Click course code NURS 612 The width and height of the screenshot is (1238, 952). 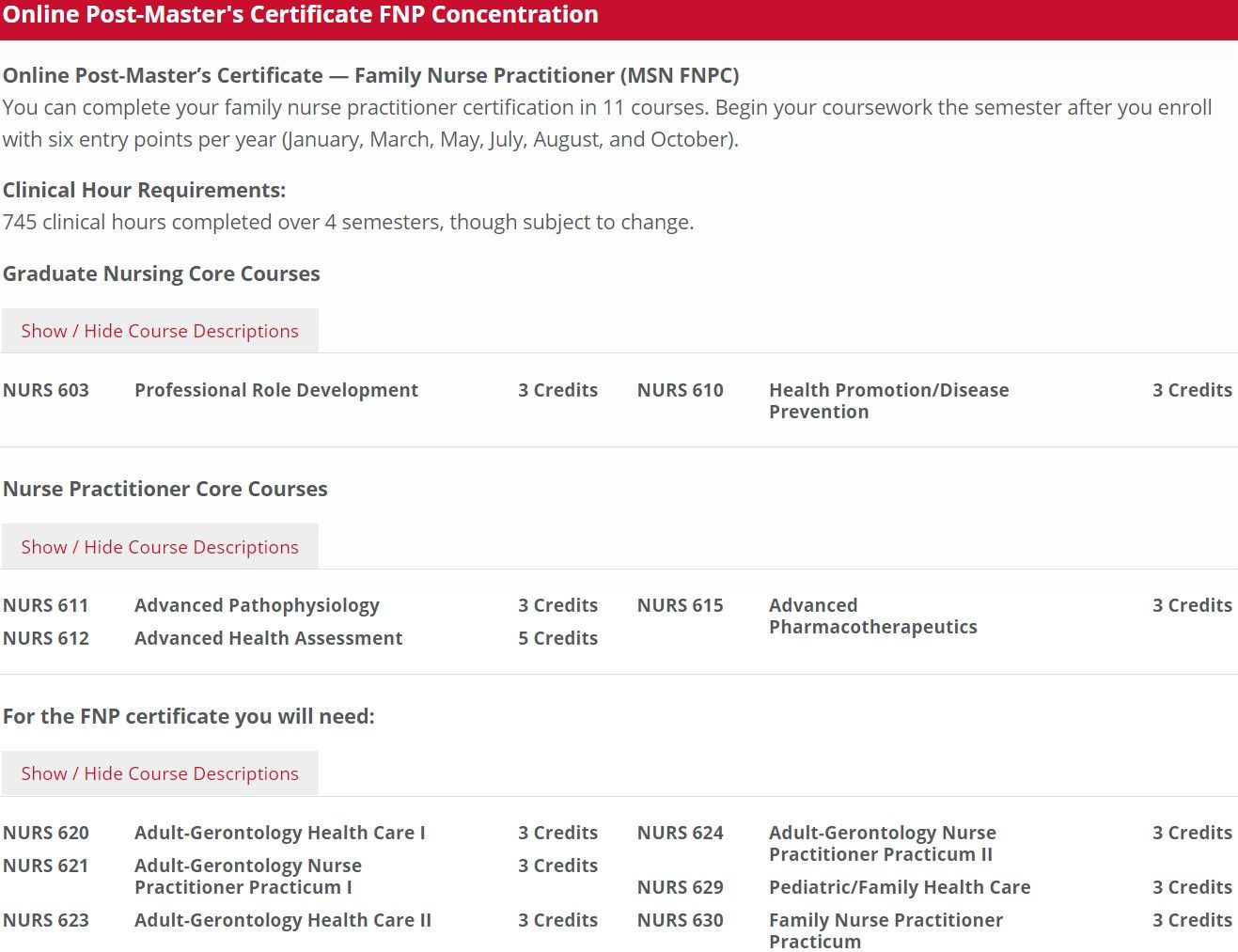point(46,638)
